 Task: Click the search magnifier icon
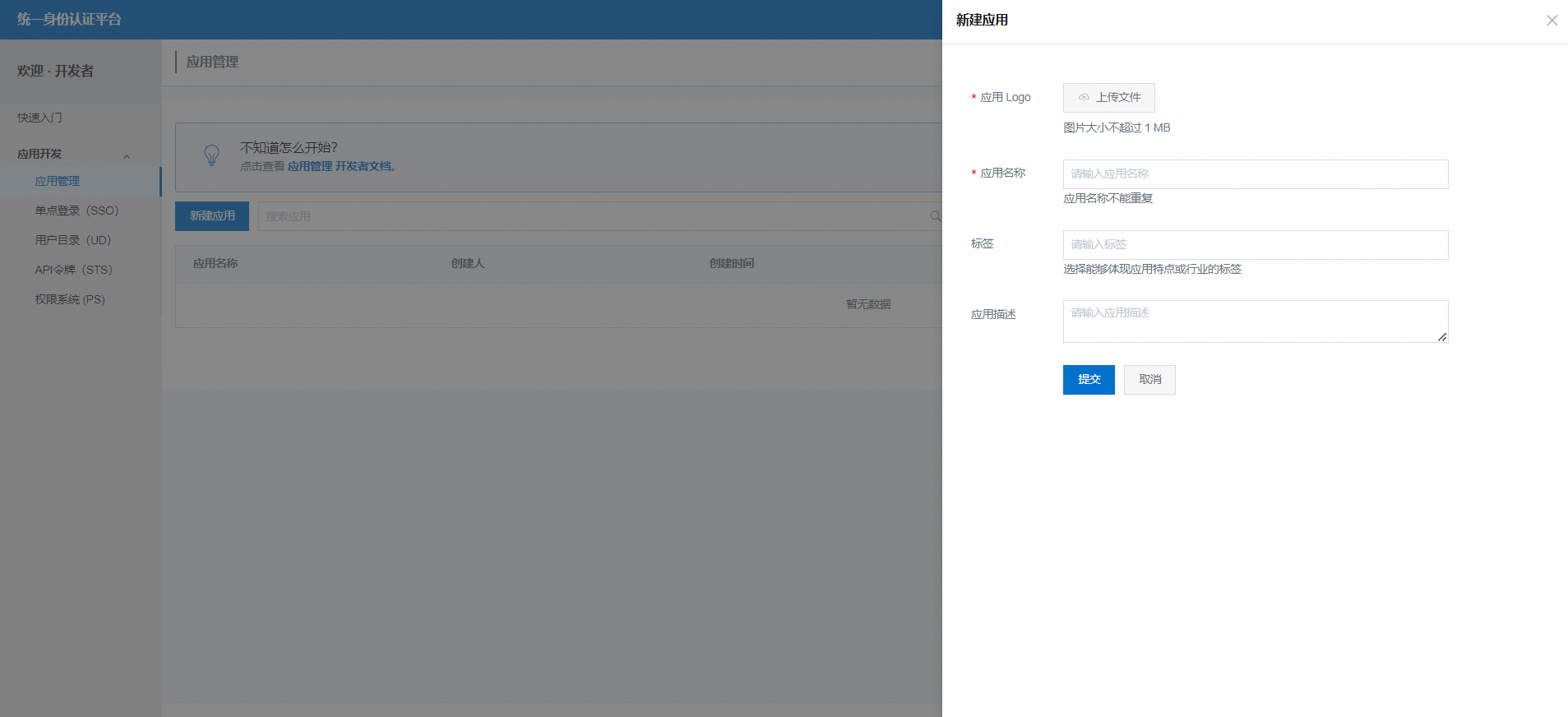pos(935,216)
